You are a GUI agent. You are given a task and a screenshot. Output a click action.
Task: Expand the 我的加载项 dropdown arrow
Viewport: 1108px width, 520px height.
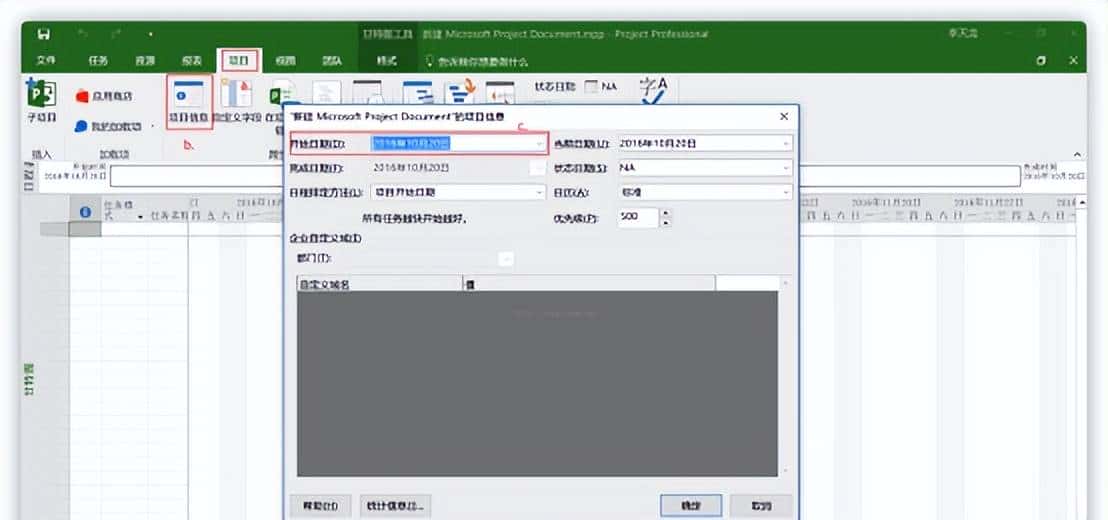[x=153, y=126]
